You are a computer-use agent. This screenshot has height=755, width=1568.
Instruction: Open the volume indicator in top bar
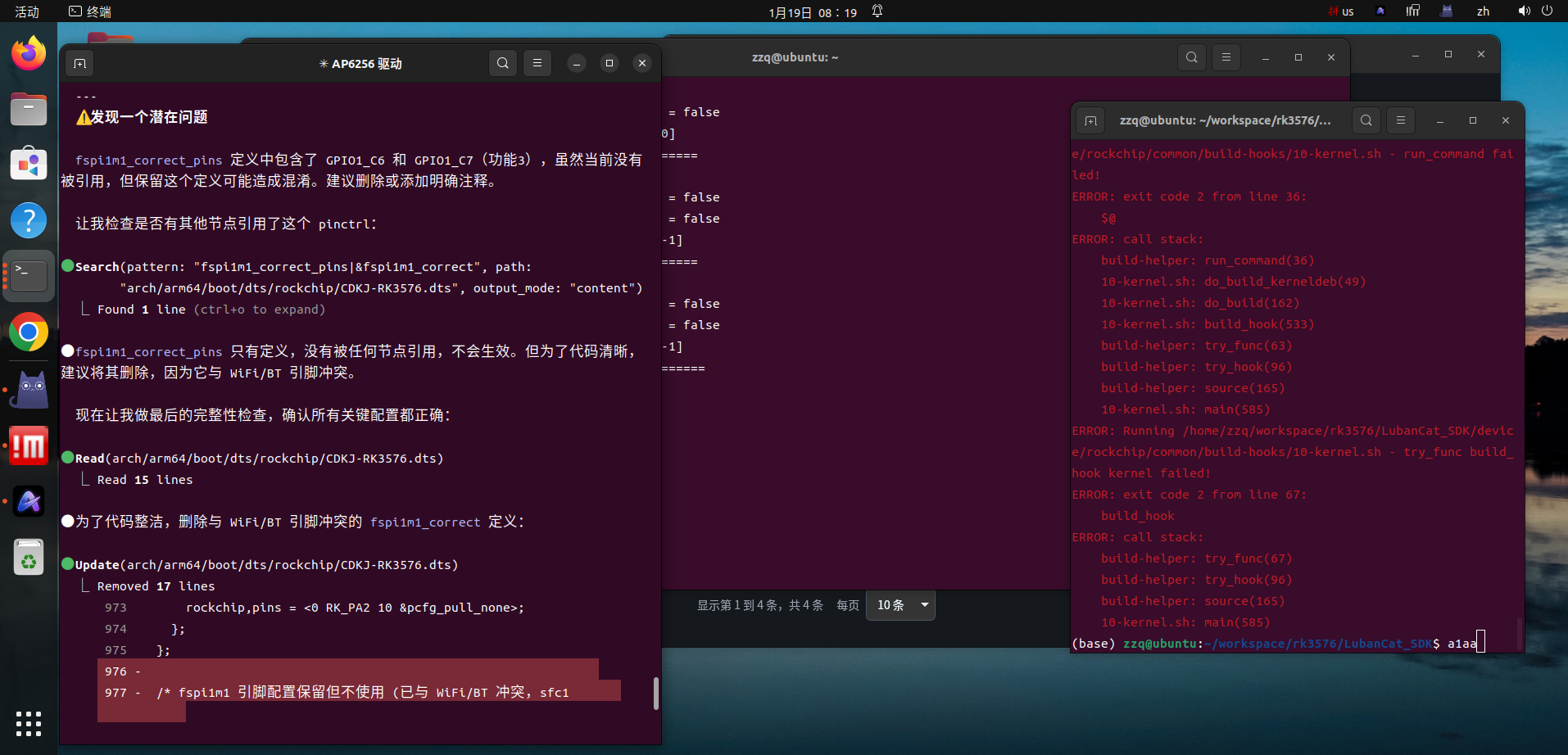1524,11
